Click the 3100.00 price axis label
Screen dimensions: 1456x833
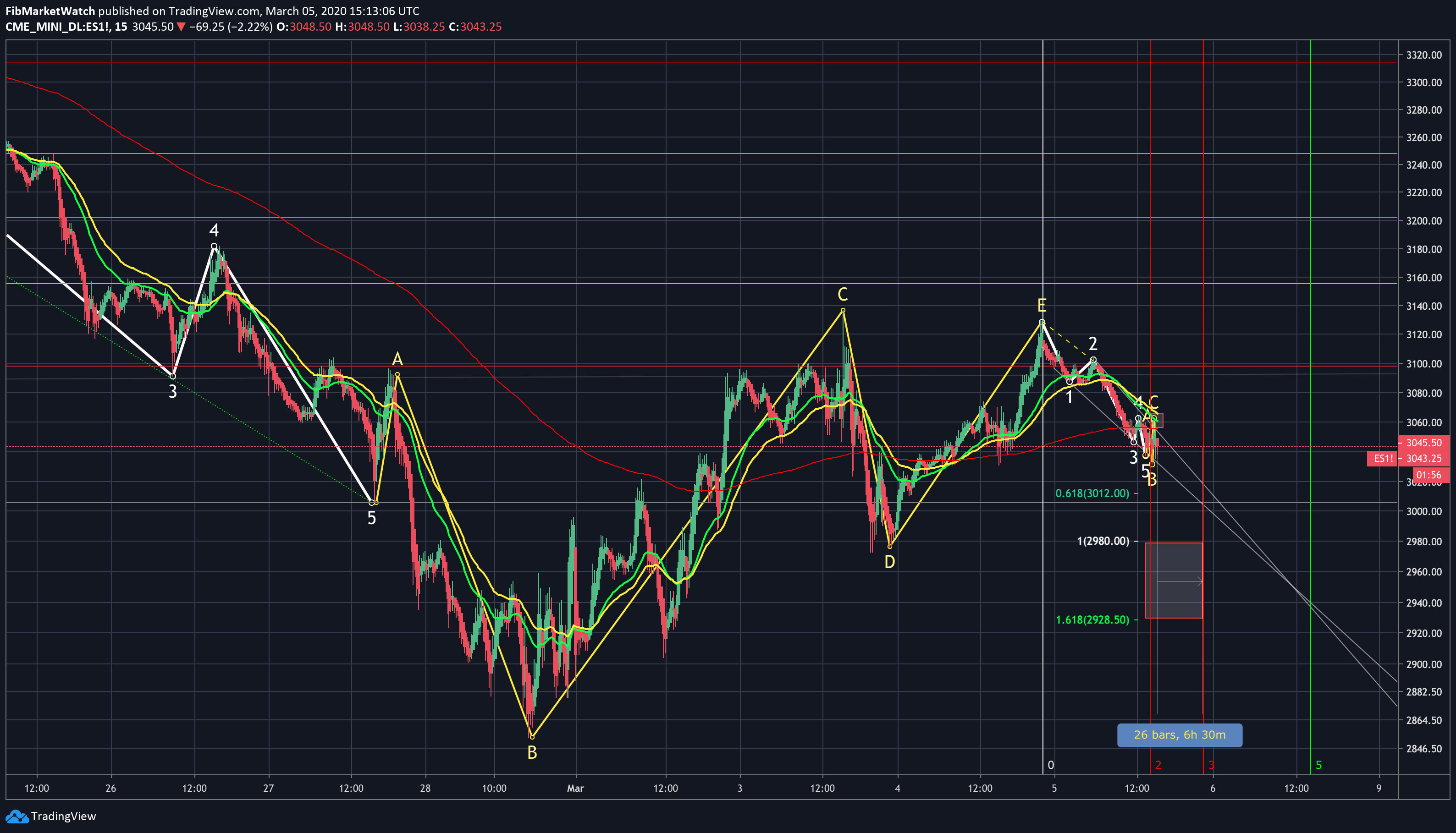[x=1423, y=364]
